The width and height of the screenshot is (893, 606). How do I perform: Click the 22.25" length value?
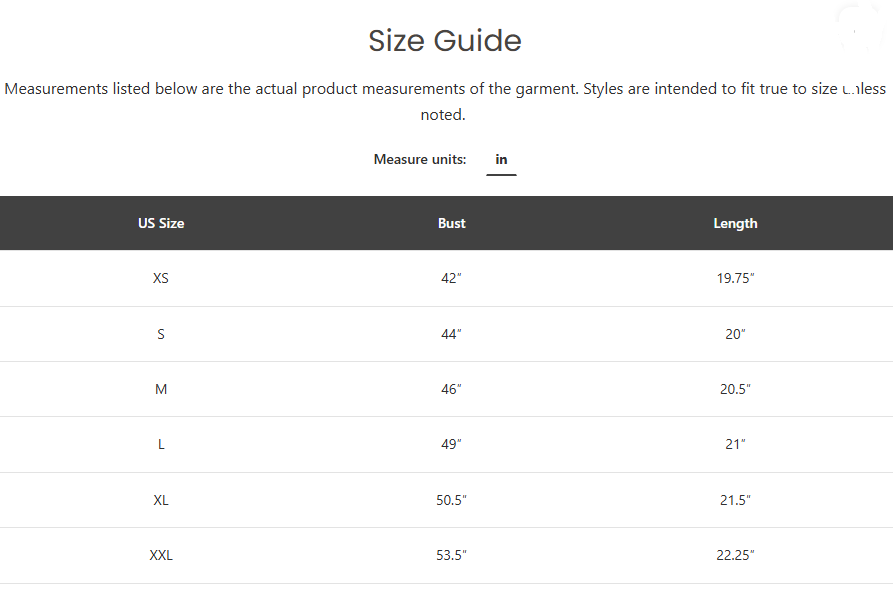point(735,555)
